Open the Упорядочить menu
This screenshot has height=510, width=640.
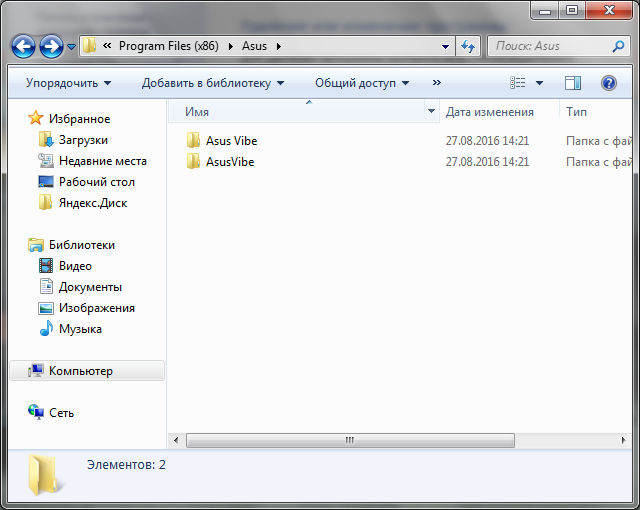(x=68, y=83)
